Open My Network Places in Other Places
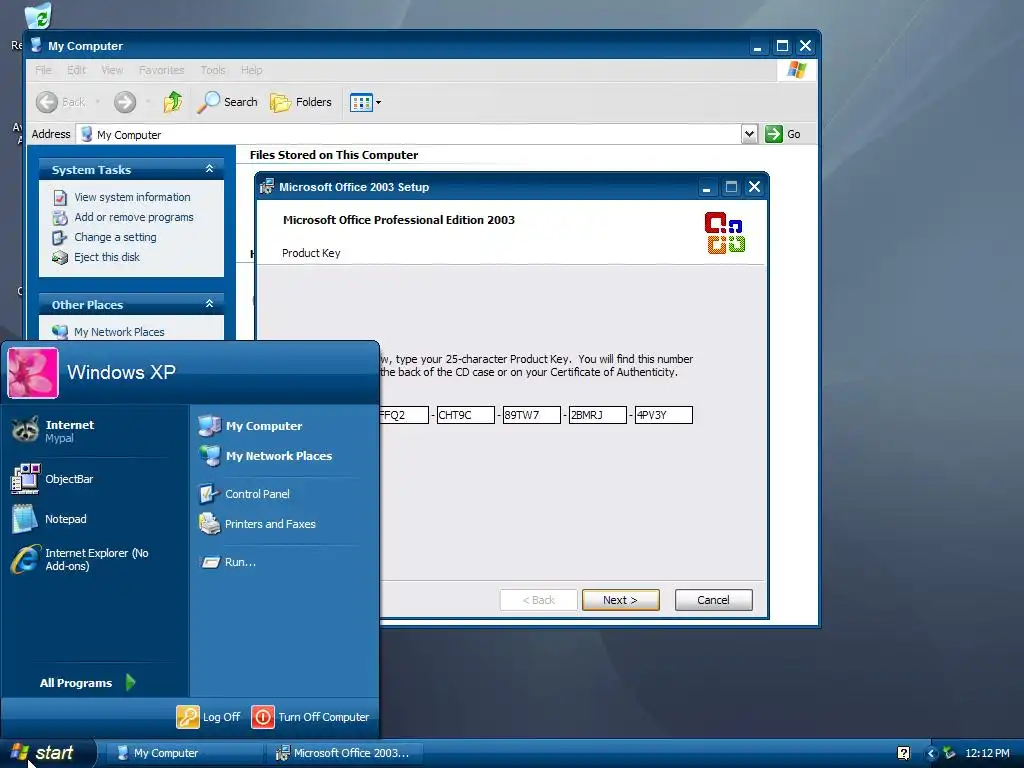 point(119,332)
